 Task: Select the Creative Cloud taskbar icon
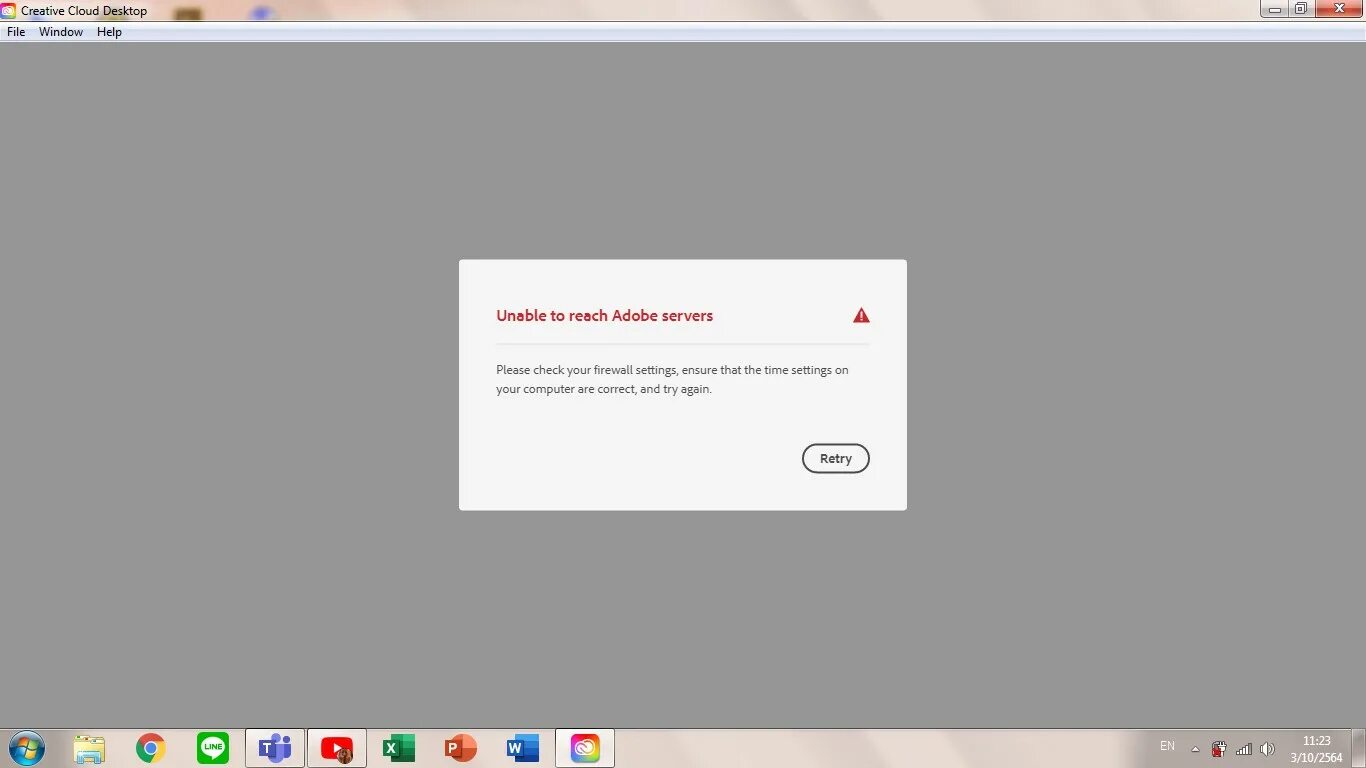click(585, 748)
